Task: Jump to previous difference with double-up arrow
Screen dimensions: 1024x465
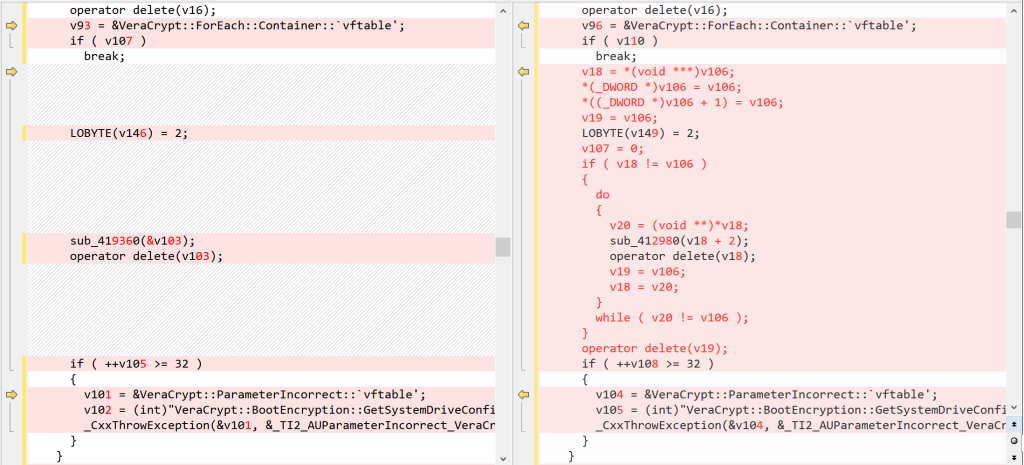Action: click(x=1016, y=425)
